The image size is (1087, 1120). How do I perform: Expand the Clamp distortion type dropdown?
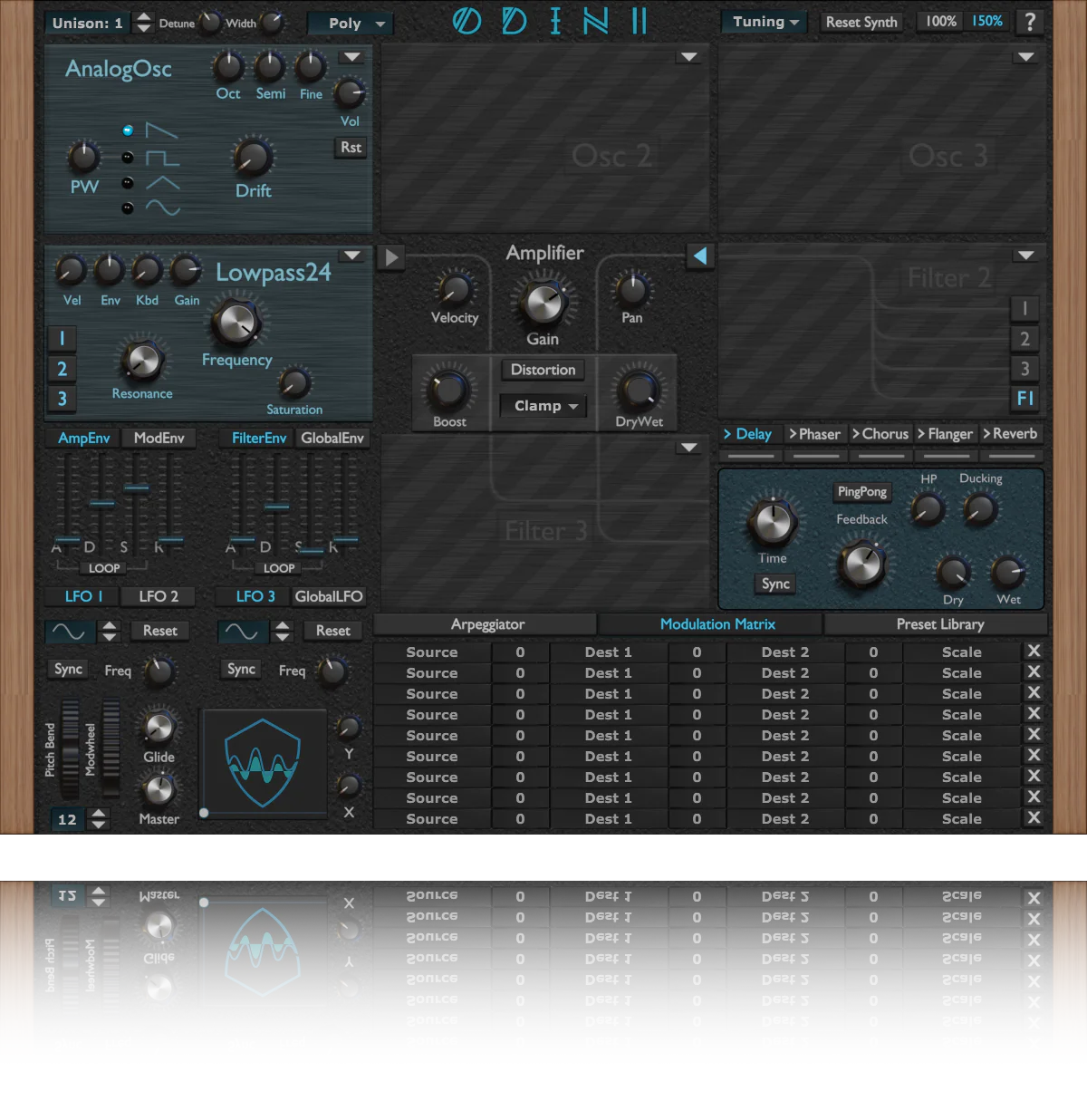(x=544, y=406)
